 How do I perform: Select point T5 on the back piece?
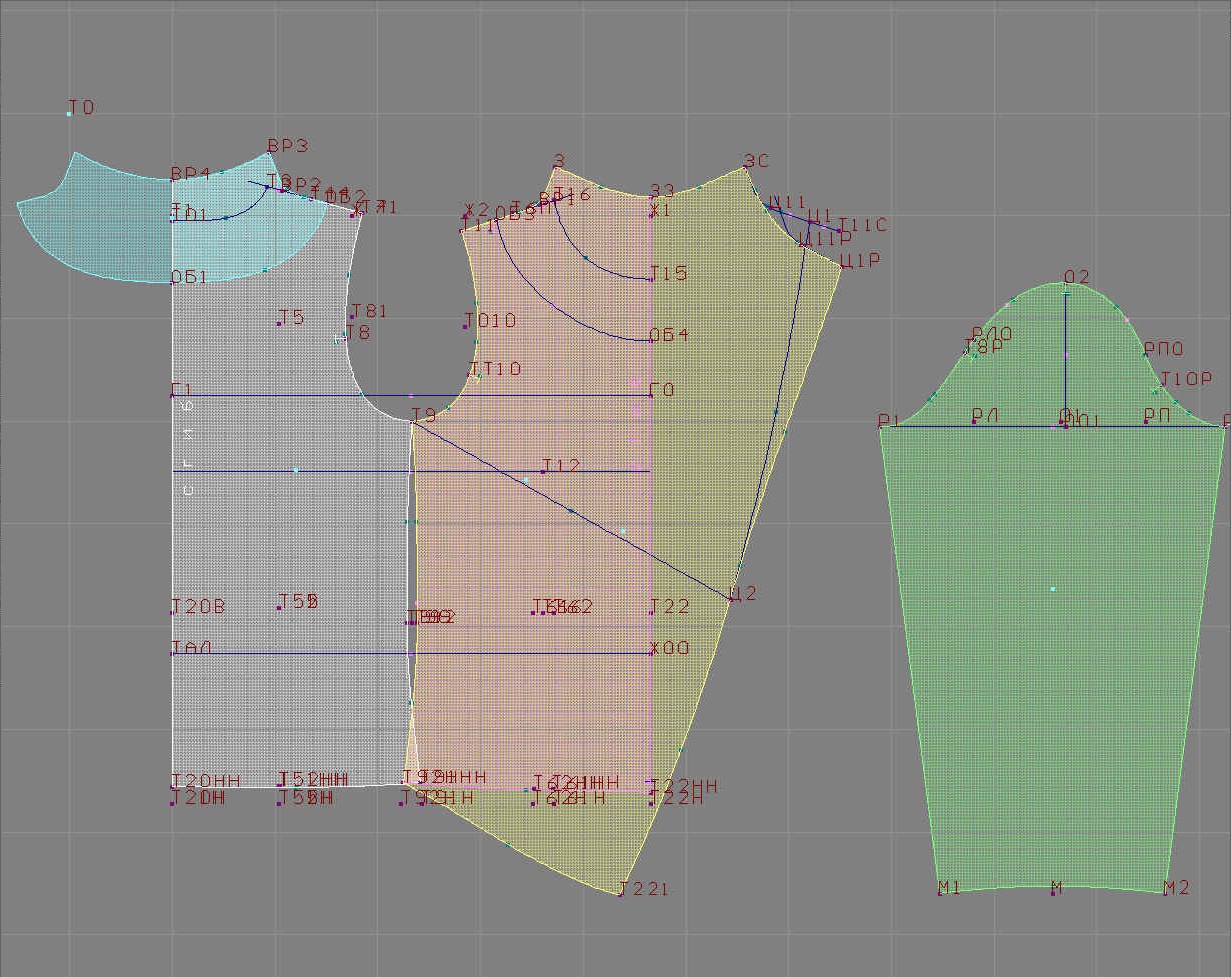279,323
